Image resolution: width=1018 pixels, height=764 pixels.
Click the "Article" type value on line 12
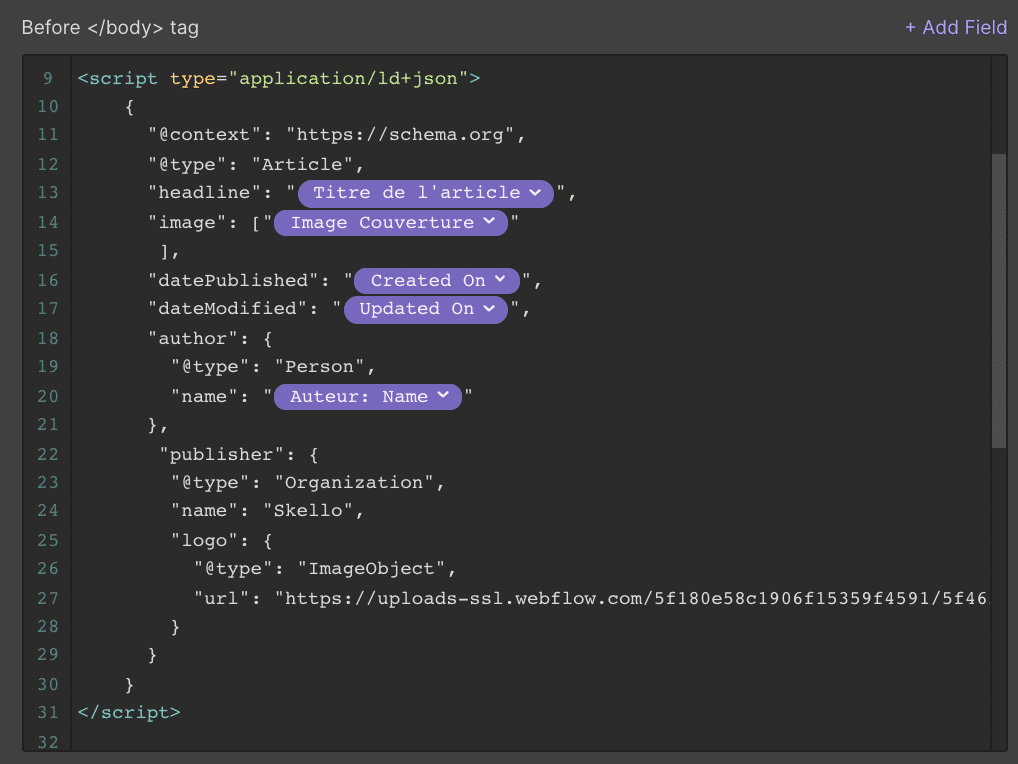(303, 164)
